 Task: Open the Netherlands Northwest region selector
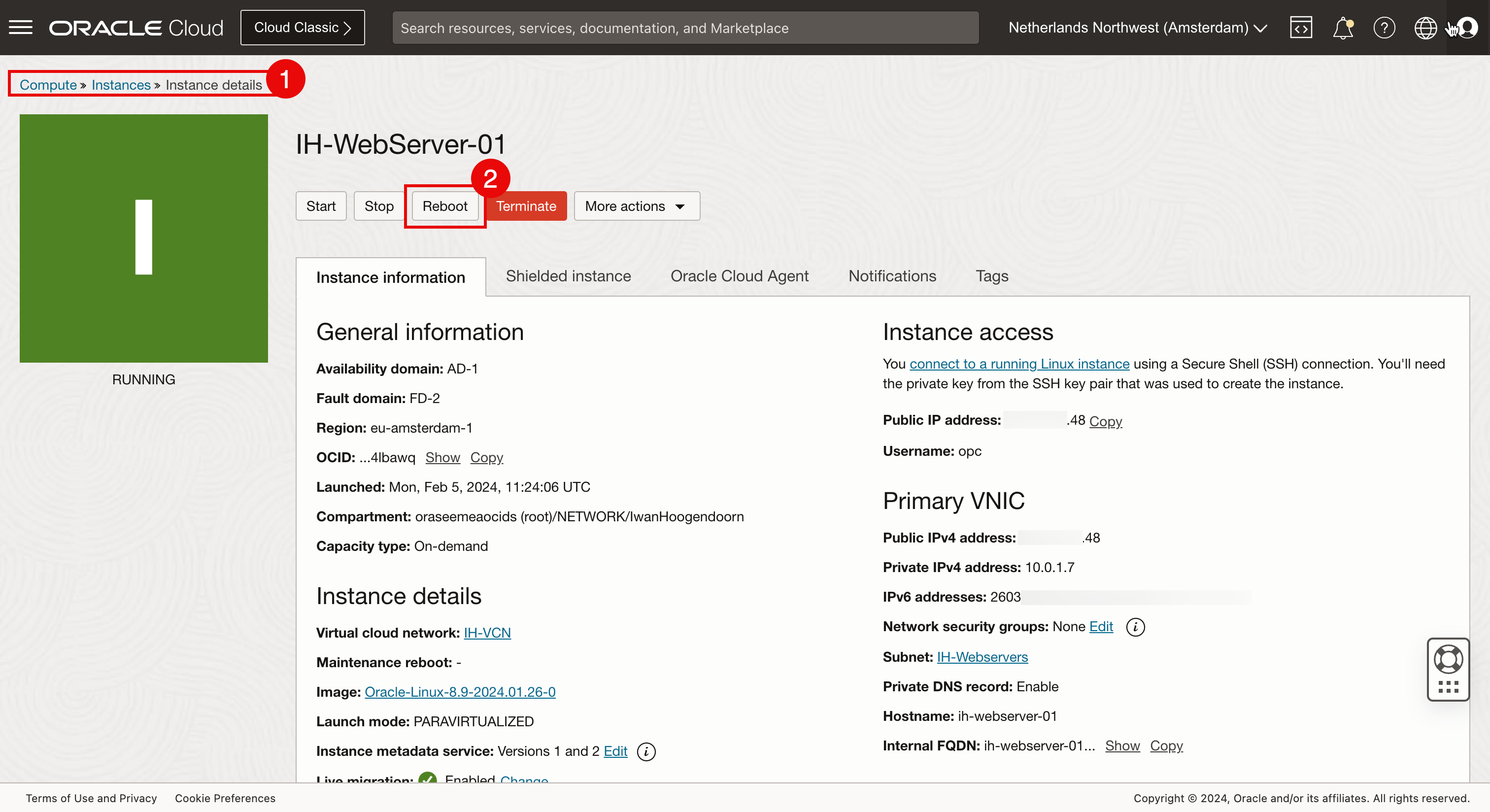pos(1137,28)
